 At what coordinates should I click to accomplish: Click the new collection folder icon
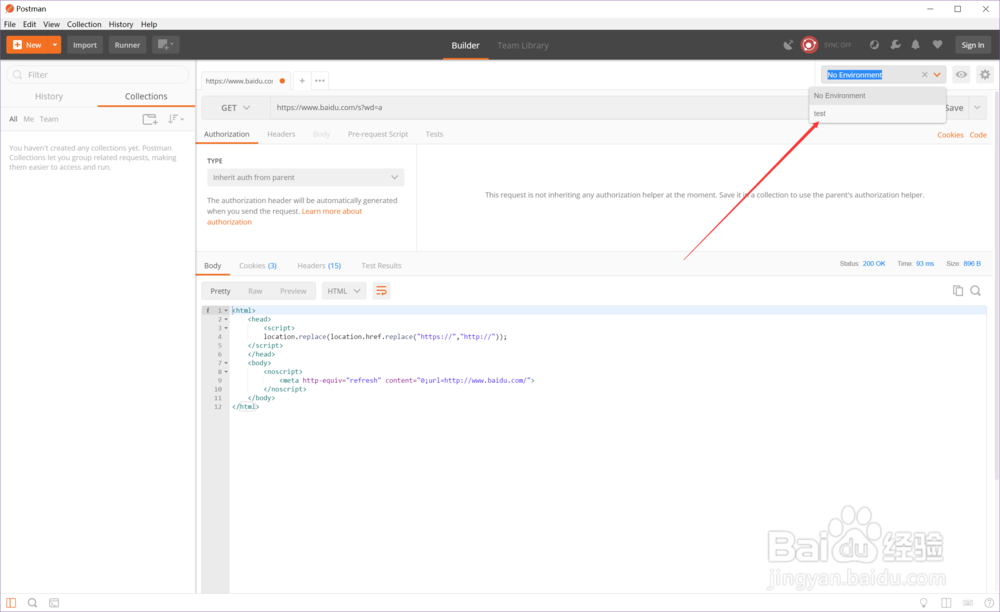pyautogui.click(x=150, y=119)
